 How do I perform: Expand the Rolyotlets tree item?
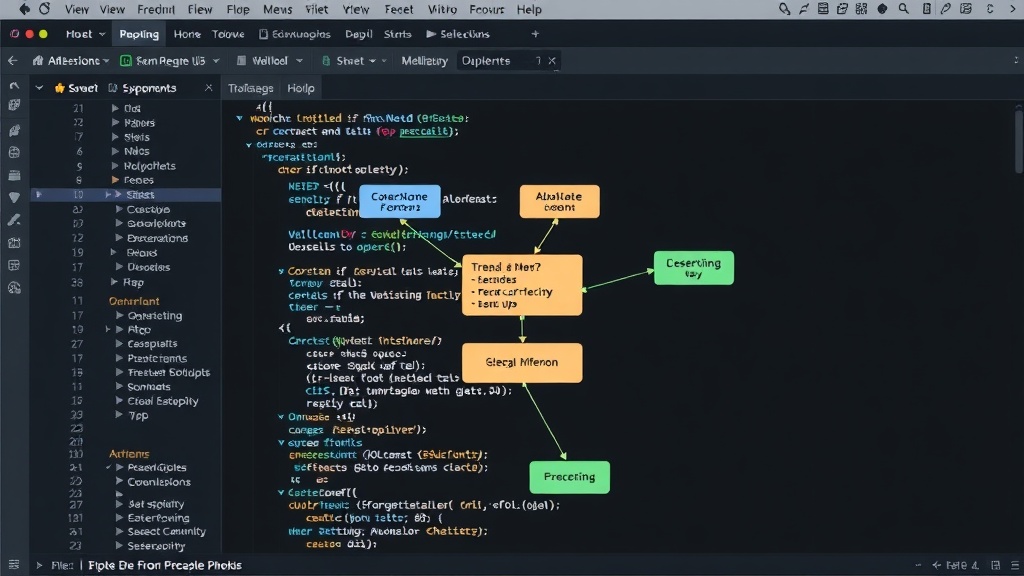[x=115, y=166]
